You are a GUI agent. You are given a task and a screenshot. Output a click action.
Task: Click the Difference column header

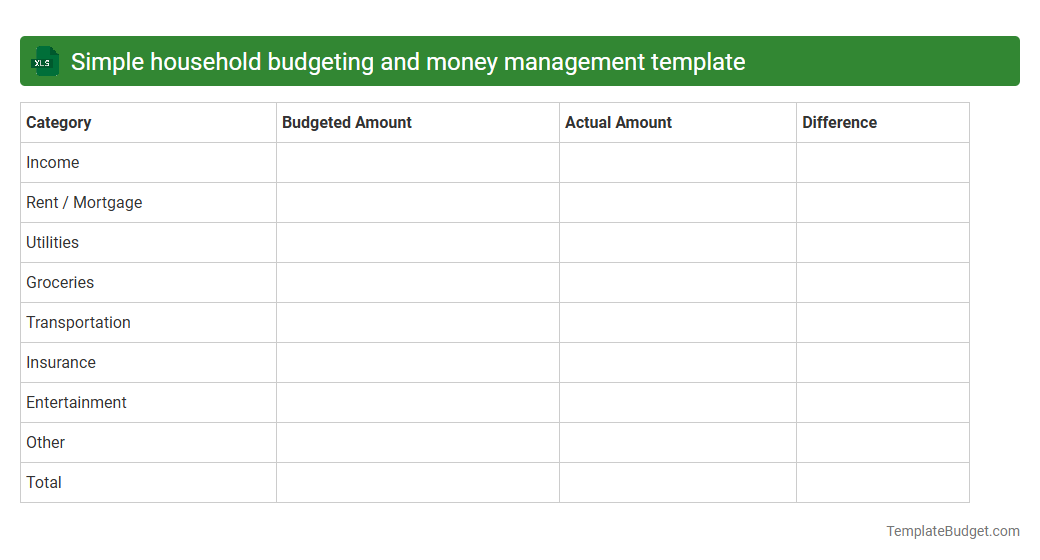point(883,123)
